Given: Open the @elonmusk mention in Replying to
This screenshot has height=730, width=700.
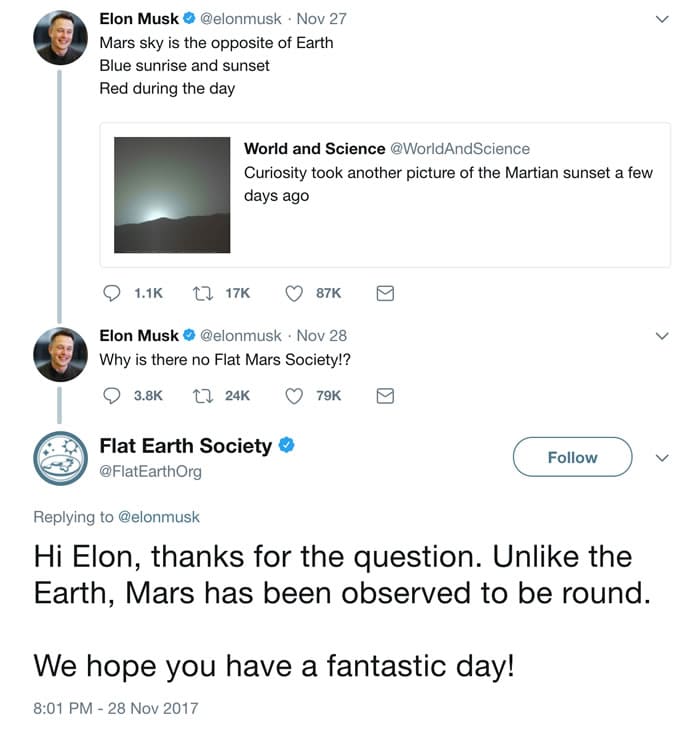Looking at the screenshot, I should point(159,517).
